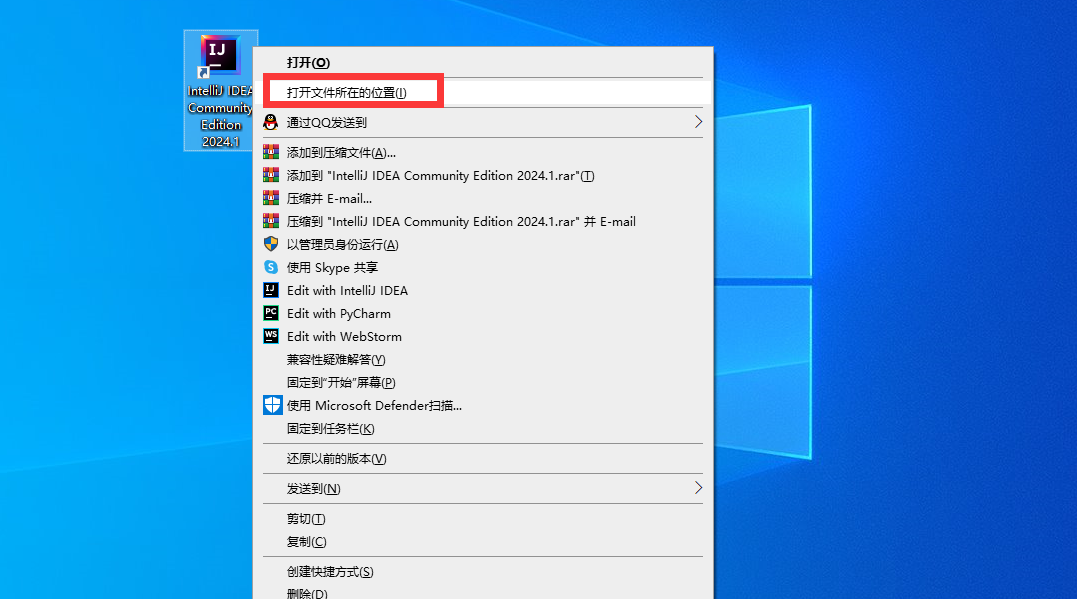Choose 添加到压缩文件(A)... option

pyautogui.click(x=484, y=152)
